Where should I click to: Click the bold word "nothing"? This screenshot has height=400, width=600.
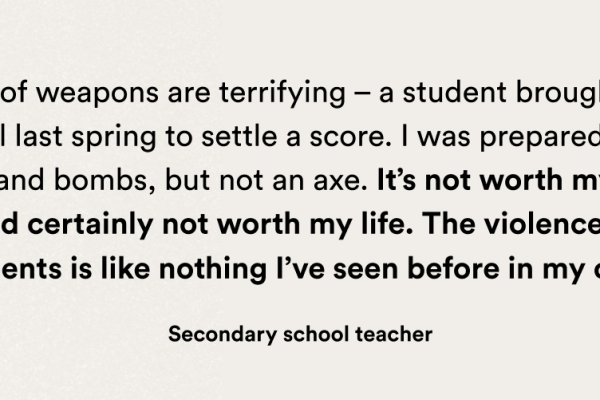coord(212,269)
